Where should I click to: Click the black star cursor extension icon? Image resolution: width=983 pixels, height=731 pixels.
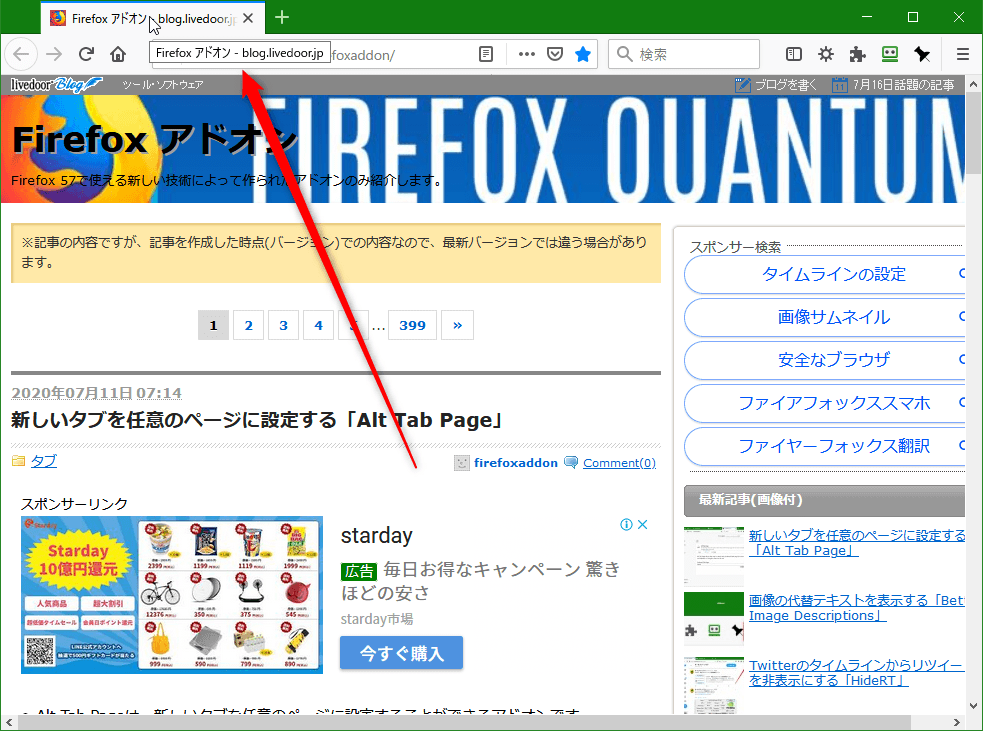pyautogui.click(x=922, y=54)
